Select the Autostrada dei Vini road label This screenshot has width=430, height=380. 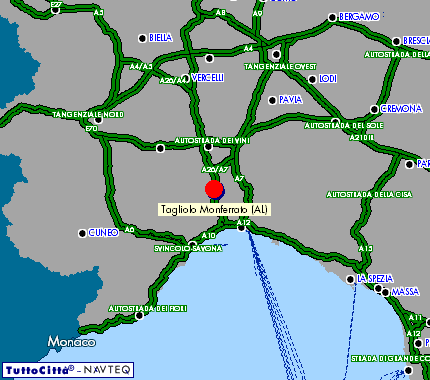212,141
